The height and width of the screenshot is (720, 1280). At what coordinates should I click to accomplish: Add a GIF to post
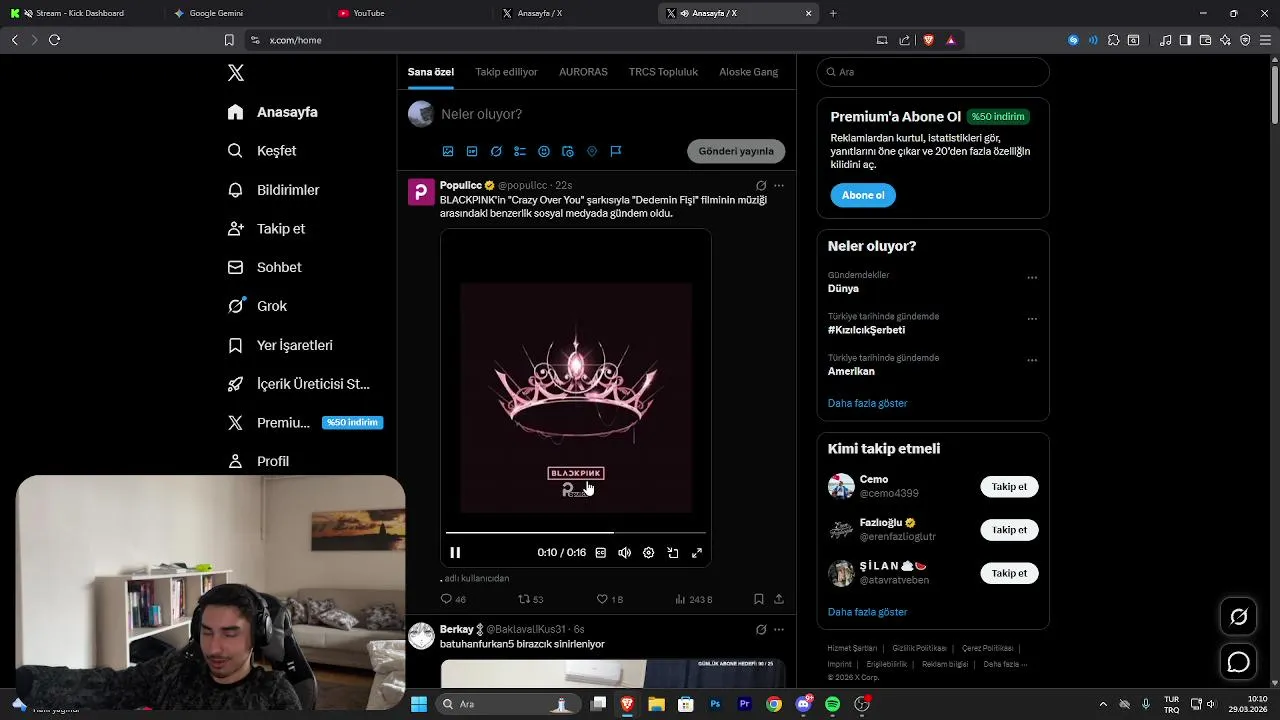[472, 151]
